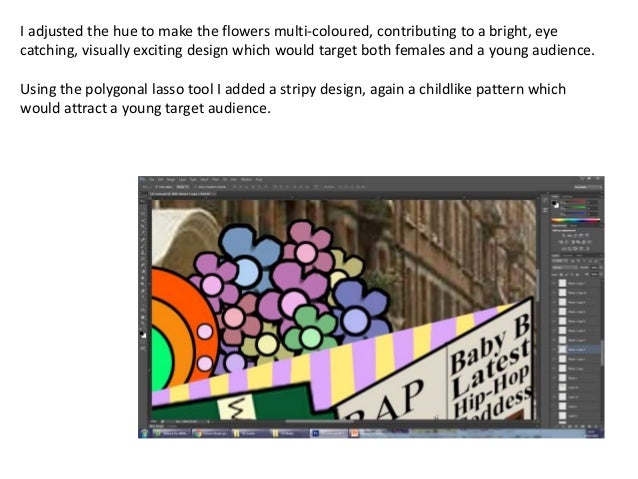This screenshot has width=638, height=479.
Task: Click the Color panel foreground swatch
Action: click(x=554, y=203)
